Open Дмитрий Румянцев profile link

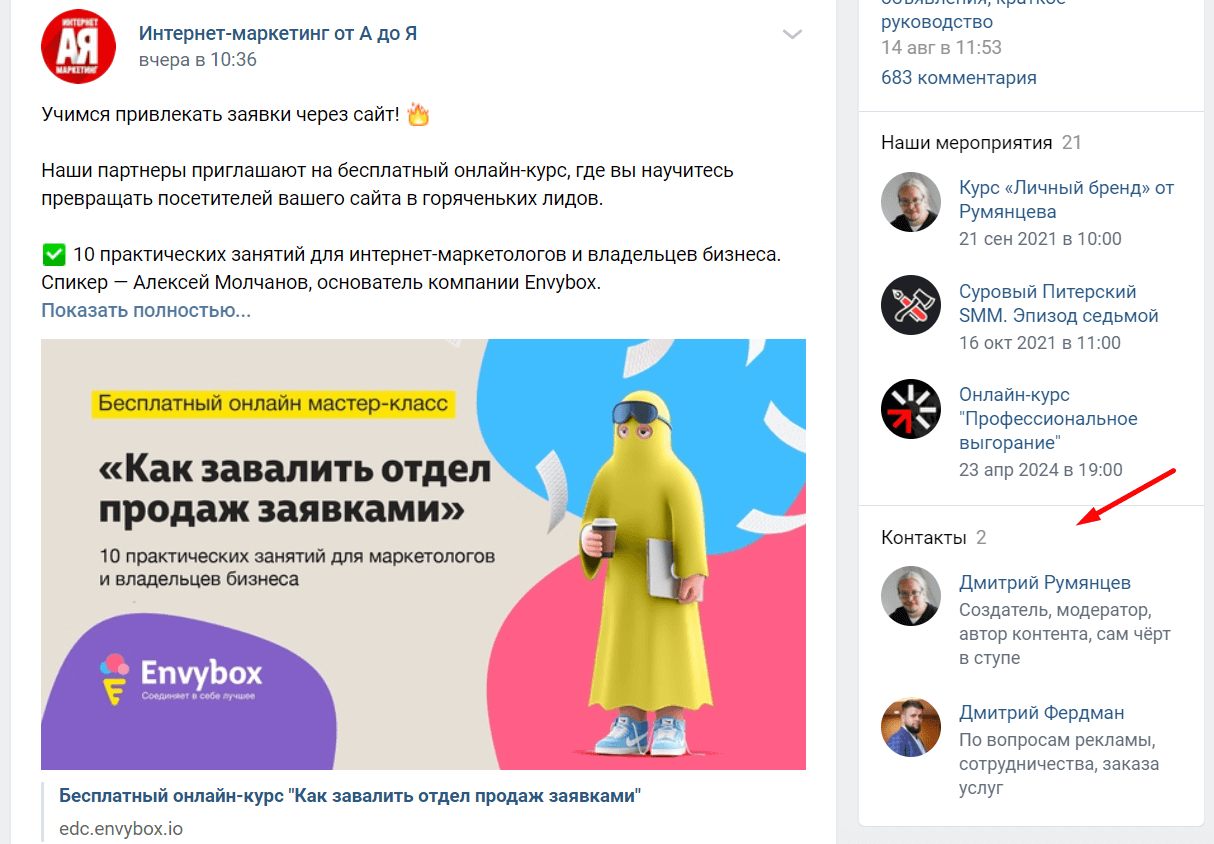(1045, 582)
